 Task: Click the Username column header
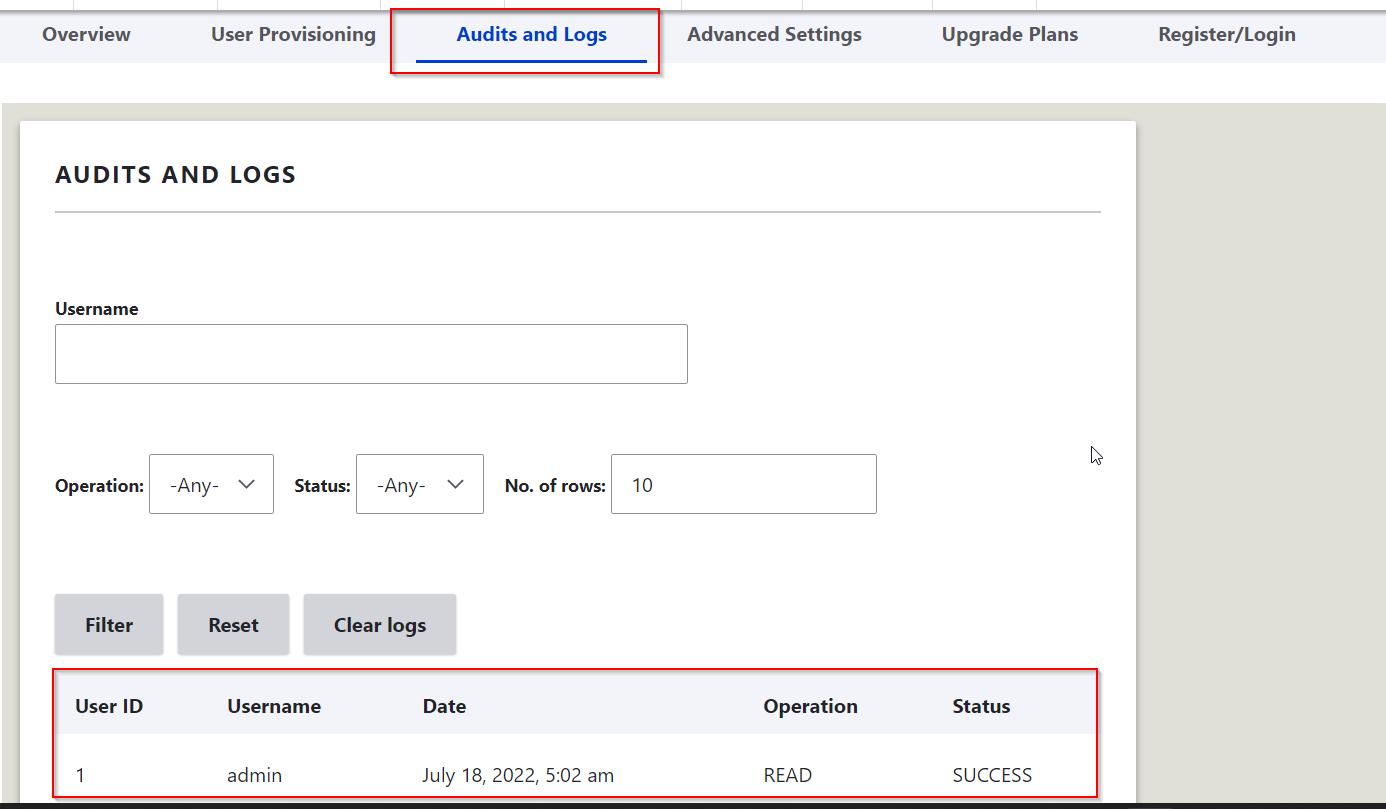pos(273,705)
